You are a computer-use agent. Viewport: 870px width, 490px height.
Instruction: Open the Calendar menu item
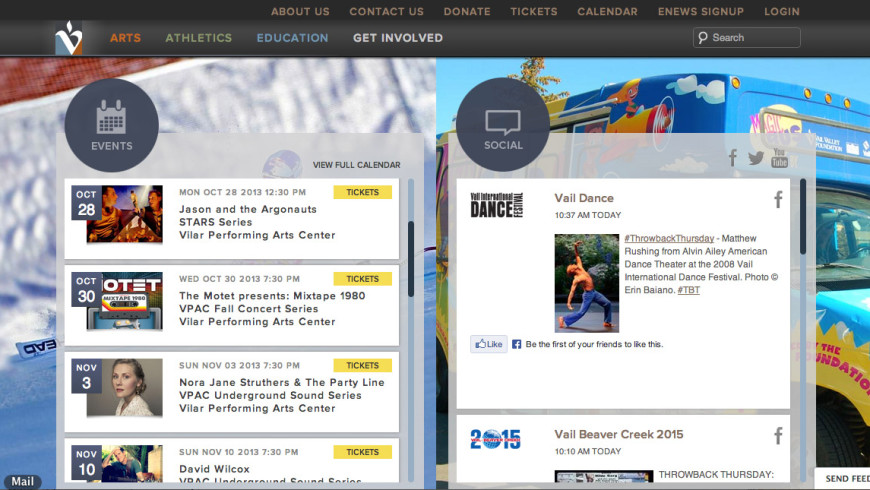pos(607,12)
